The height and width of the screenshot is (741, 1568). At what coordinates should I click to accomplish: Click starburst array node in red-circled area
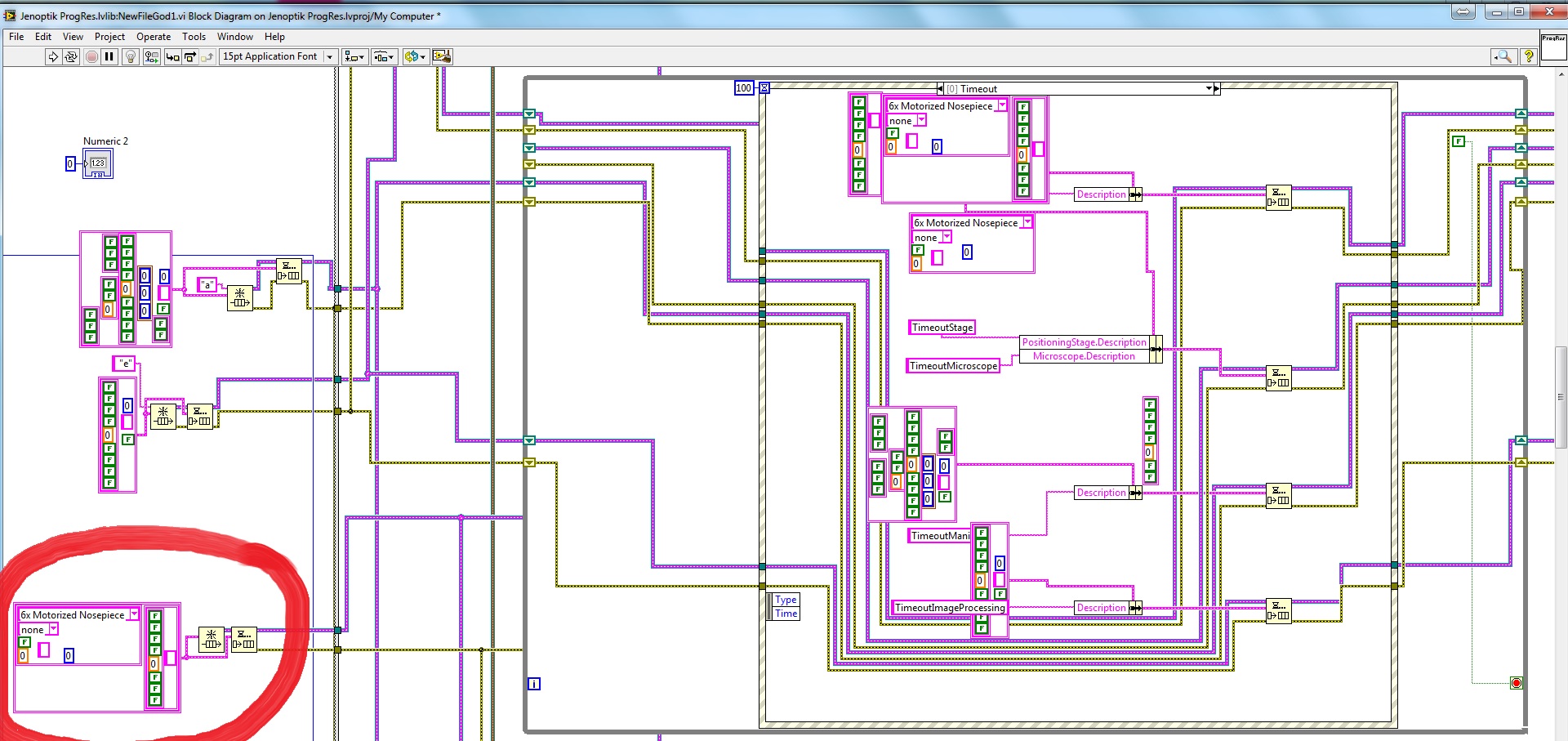pos(212,640)
